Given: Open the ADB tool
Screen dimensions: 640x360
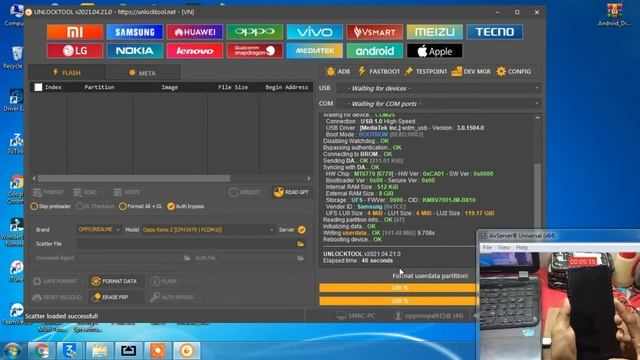Looking at the screenshot, I should 338,71.
